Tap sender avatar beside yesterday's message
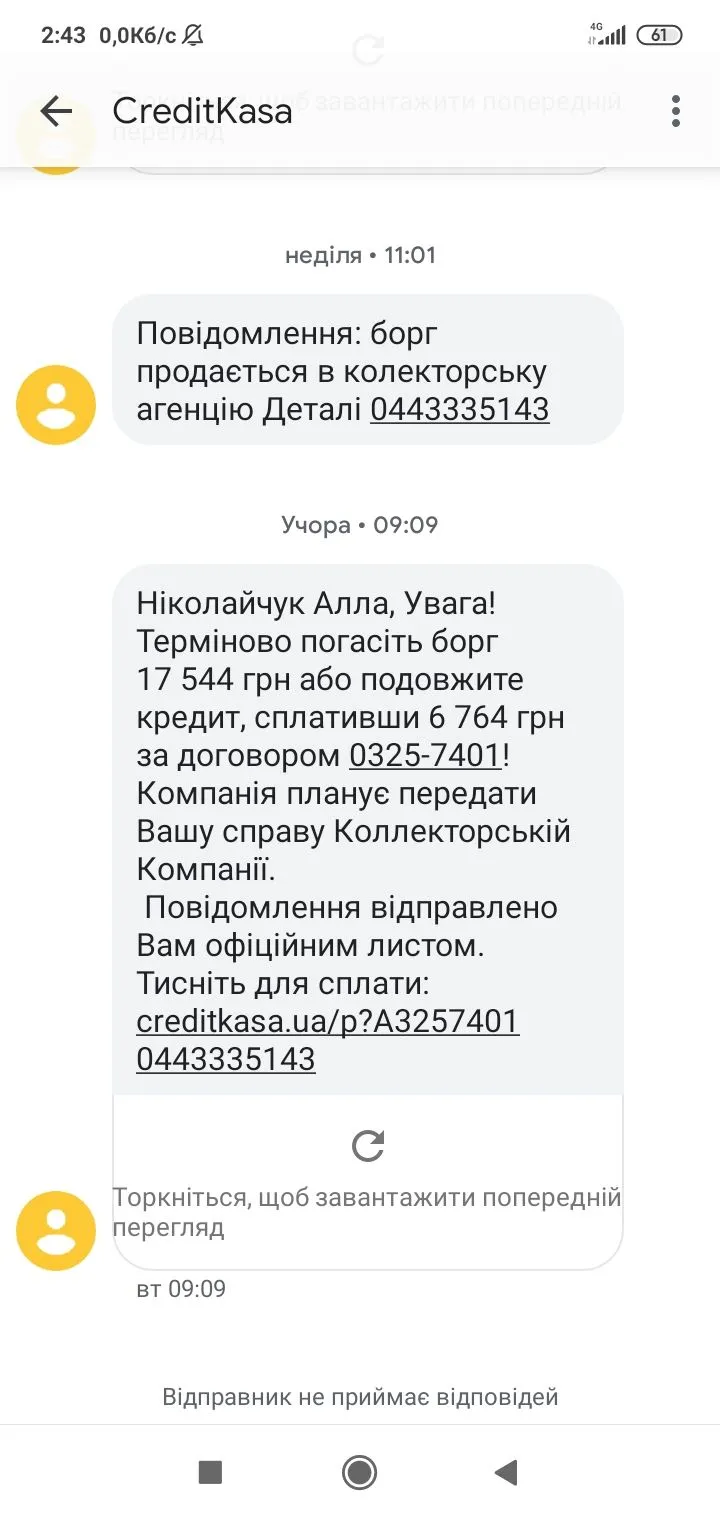 (x=56, y=1230)
